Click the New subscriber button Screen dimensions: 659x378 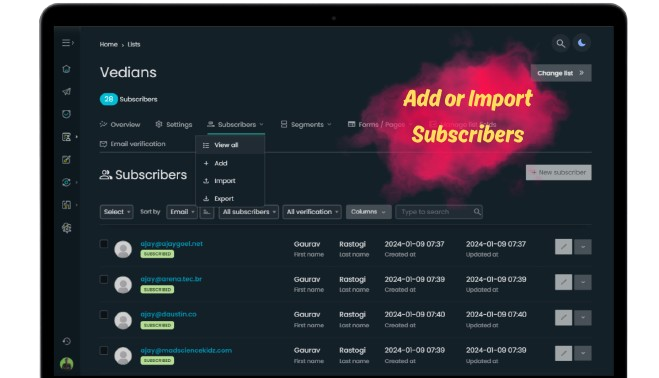pos(559,172)
